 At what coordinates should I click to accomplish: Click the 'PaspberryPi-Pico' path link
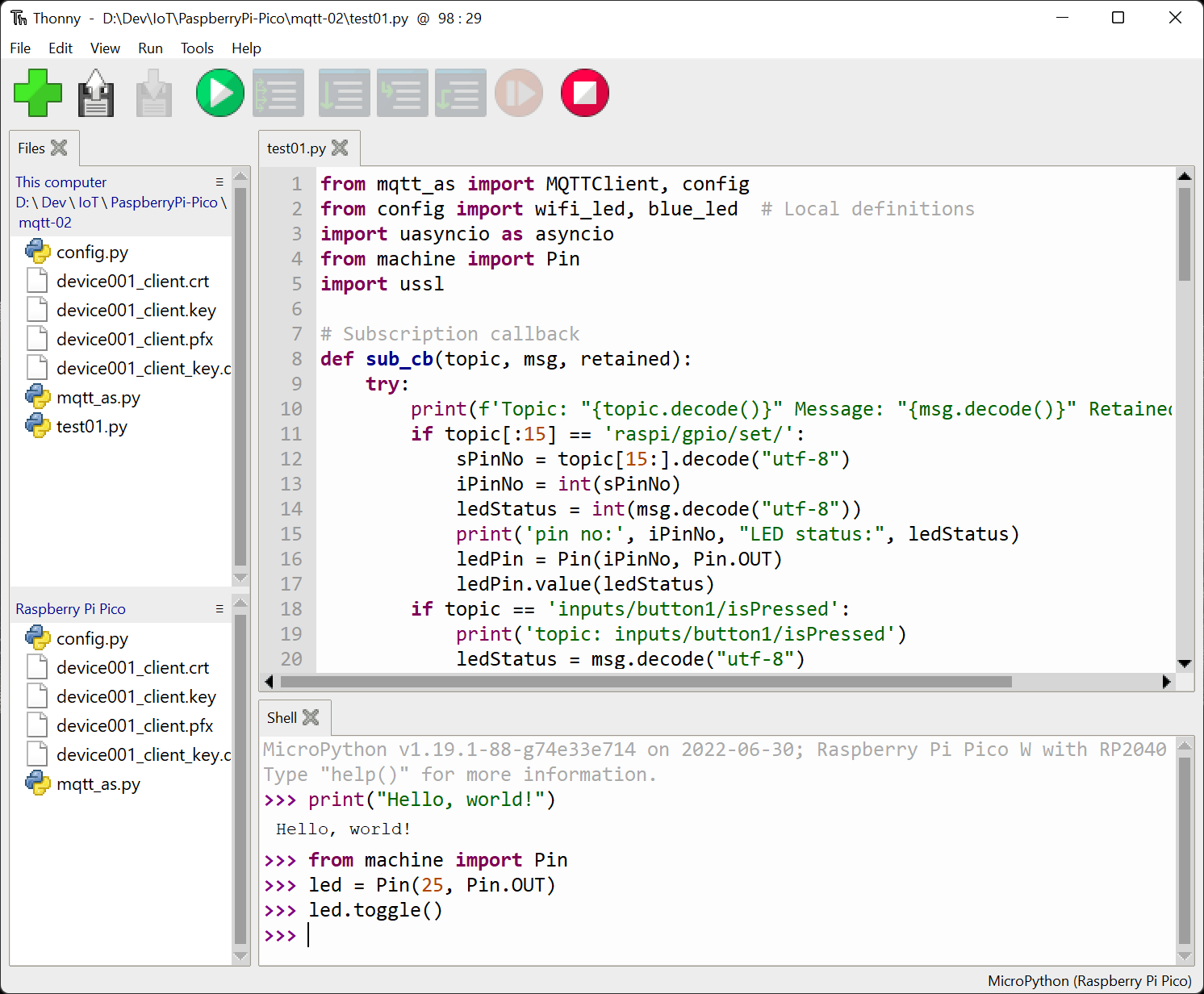(x=164, y=202)
